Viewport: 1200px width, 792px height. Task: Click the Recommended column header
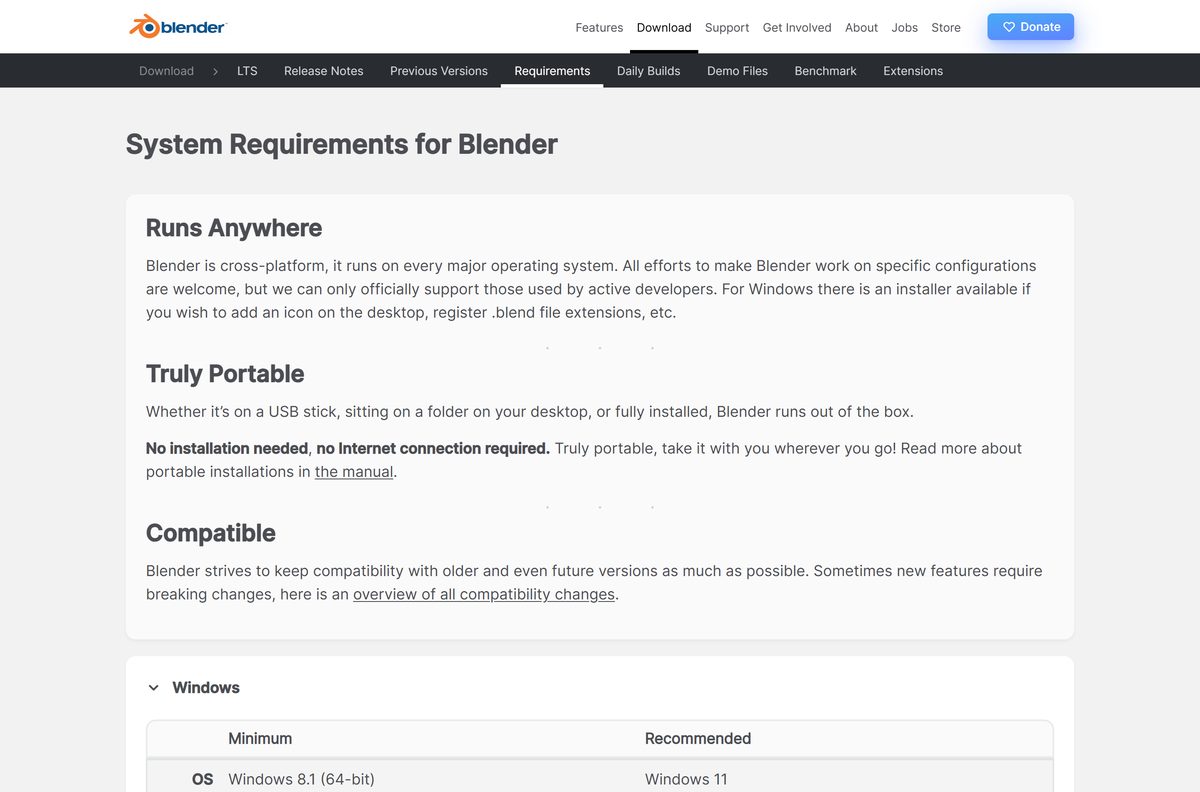698,739
